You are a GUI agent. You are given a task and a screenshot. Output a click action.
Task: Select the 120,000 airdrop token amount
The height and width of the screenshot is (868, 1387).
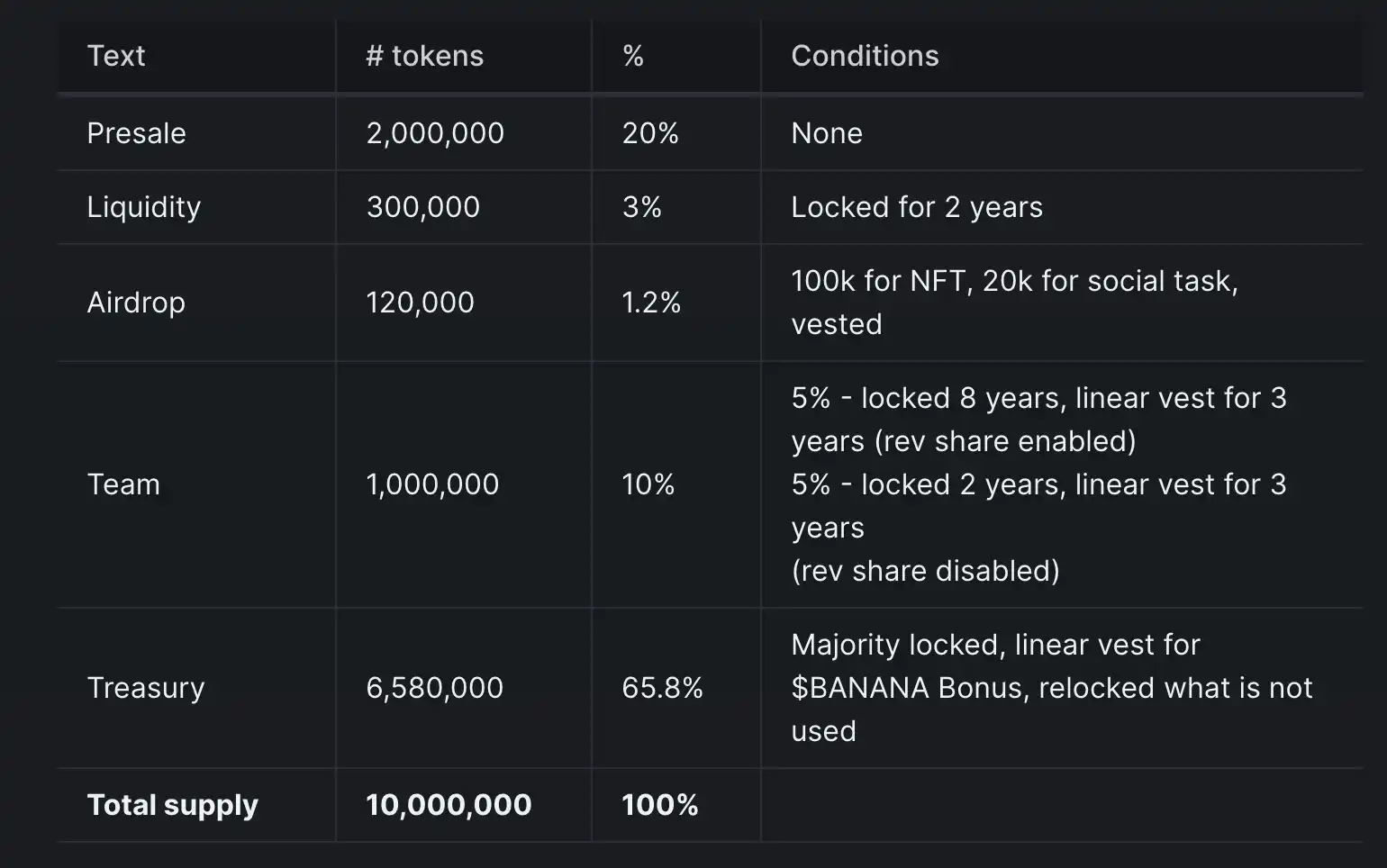[x=420, y=303]
